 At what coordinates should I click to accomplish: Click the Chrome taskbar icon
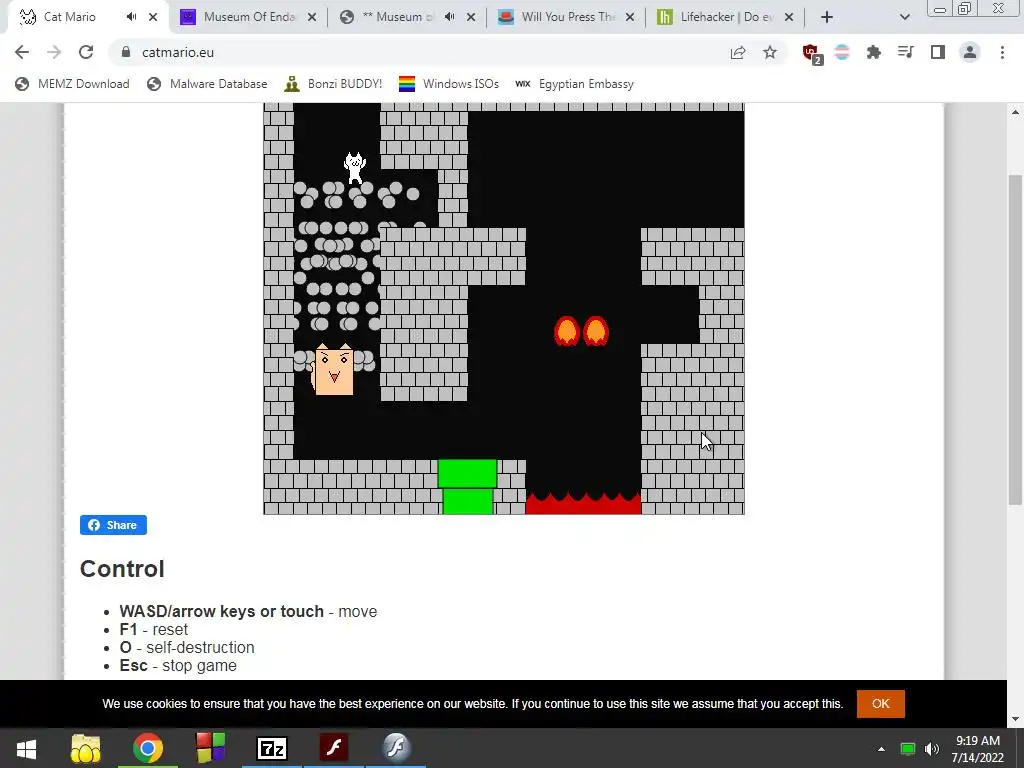(148, 748)
